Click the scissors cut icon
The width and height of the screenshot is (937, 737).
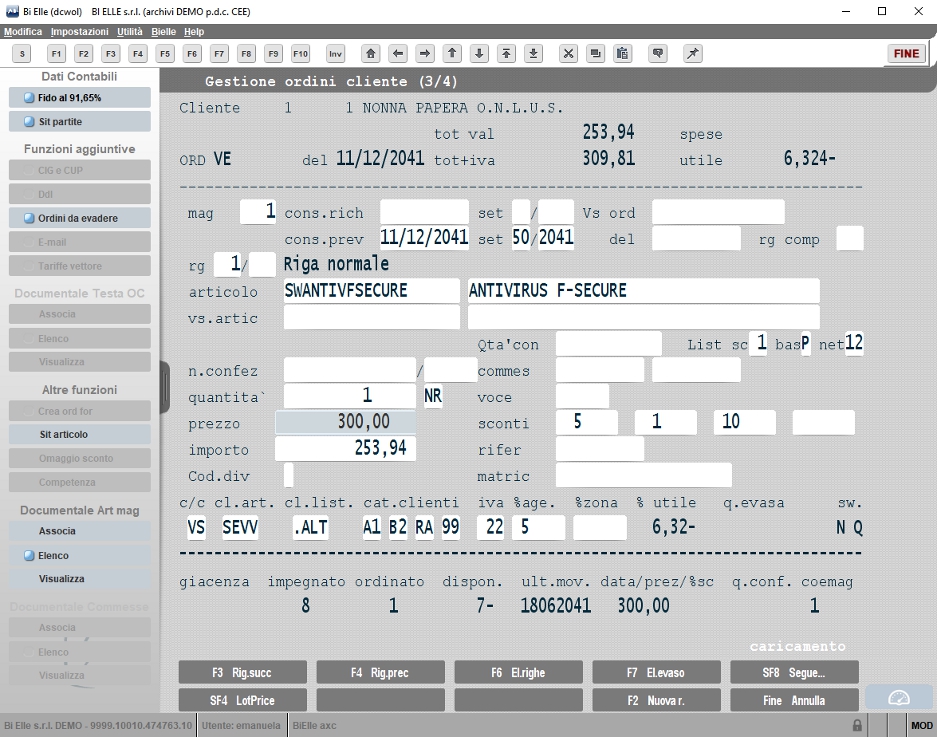pyautogui.click(x=568, y=54)
